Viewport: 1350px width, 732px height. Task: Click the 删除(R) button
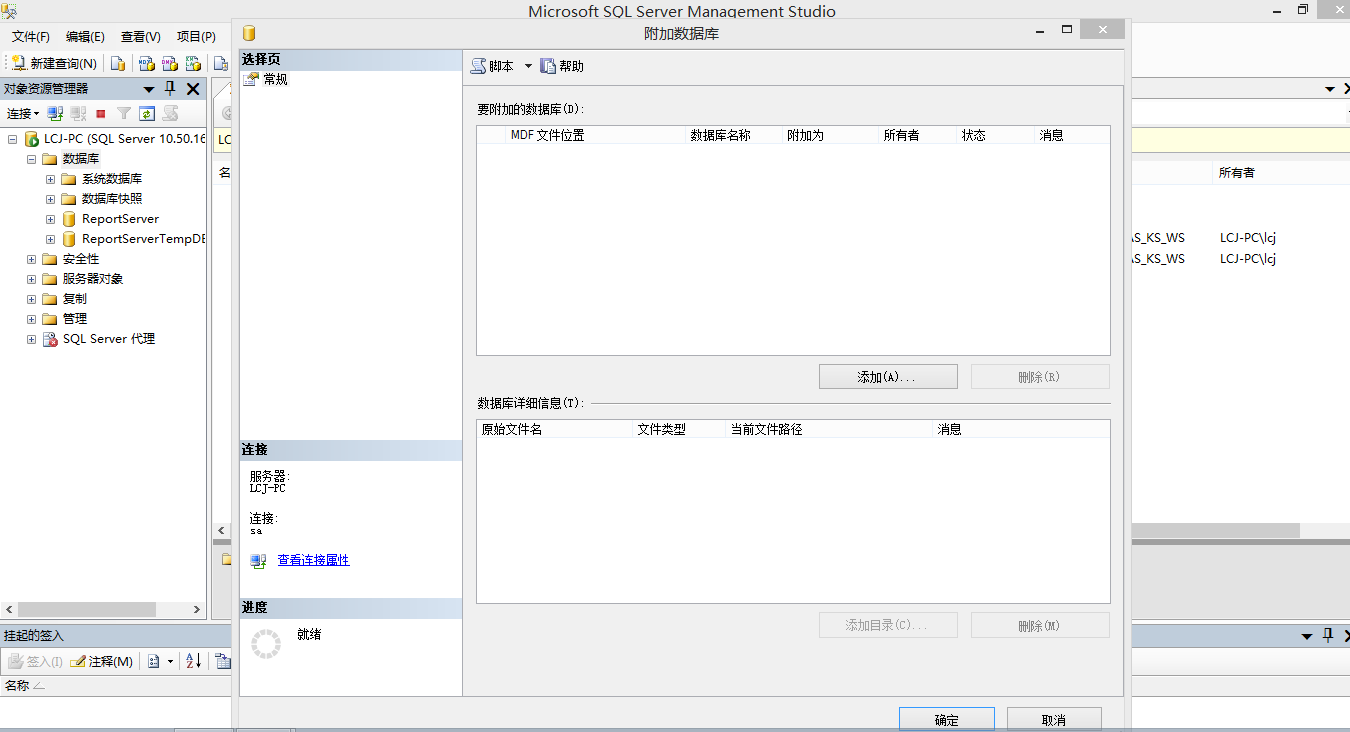[1040, 377]
